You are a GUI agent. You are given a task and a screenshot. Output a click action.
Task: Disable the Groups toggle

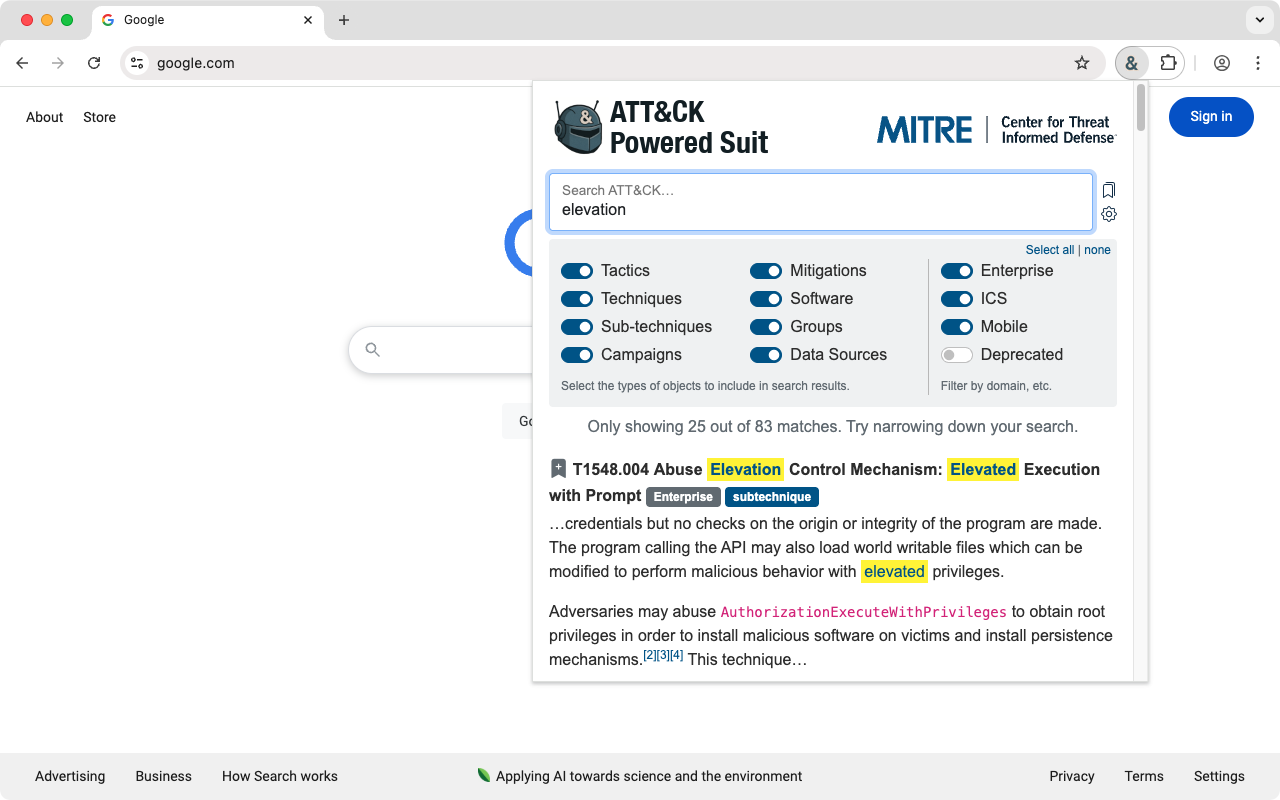coord(766,326)
